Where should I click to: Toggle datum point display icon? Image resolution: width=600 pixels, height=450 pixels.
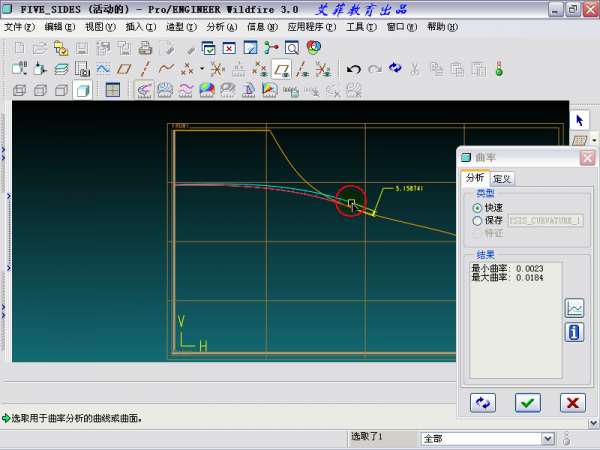pyautogui.click(x=260, y=70)
